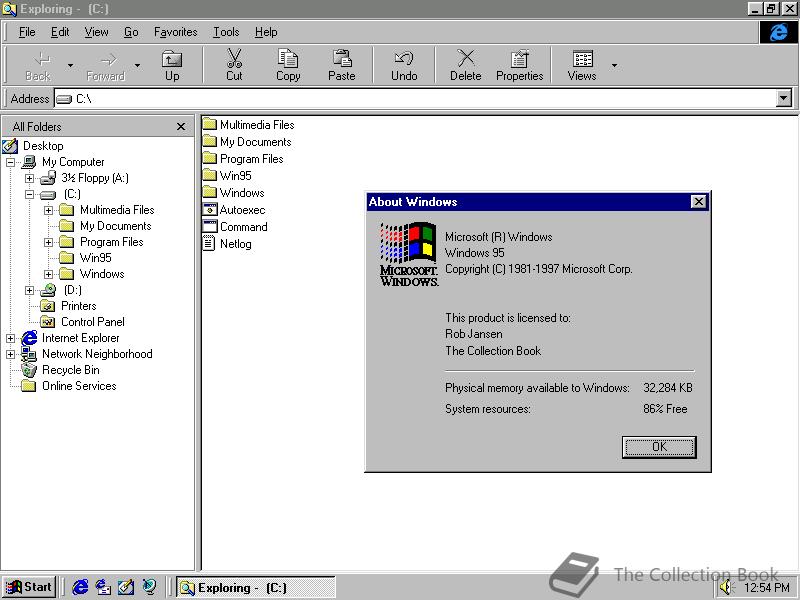Expand Network Neighborhood tree node
This screenshot has width=800, height=600.
coord(10,354)
